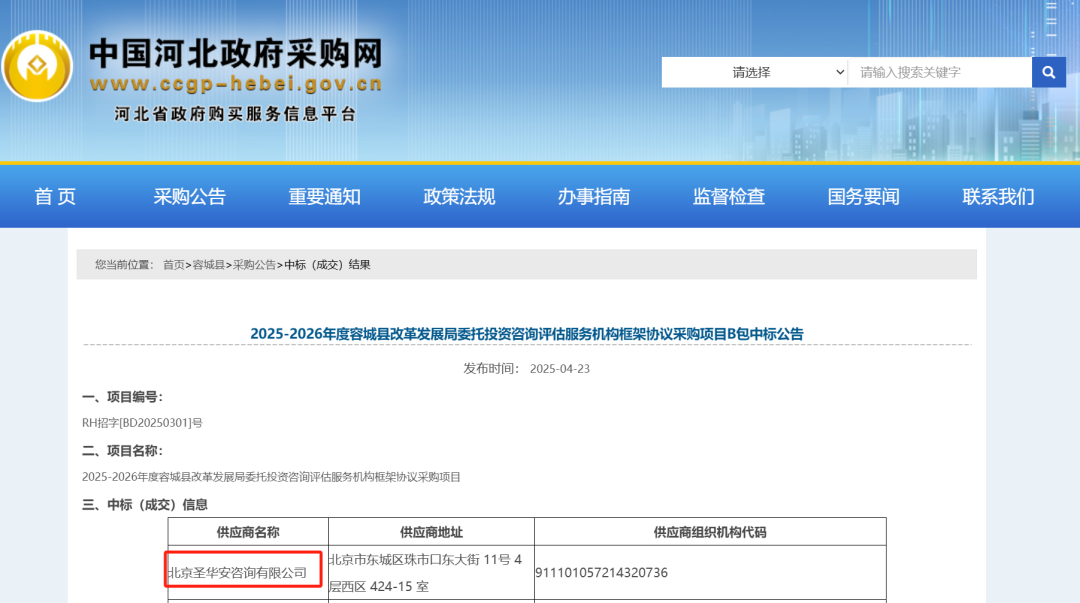Click the publish date 2025-04-23

559,369
